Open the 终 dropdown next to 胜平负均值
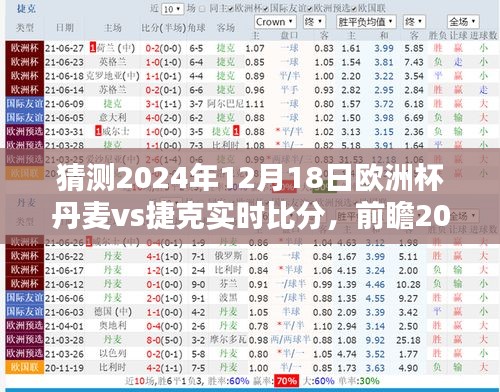The width and height of the screenshot is (500, 392). tap(414, 22)
